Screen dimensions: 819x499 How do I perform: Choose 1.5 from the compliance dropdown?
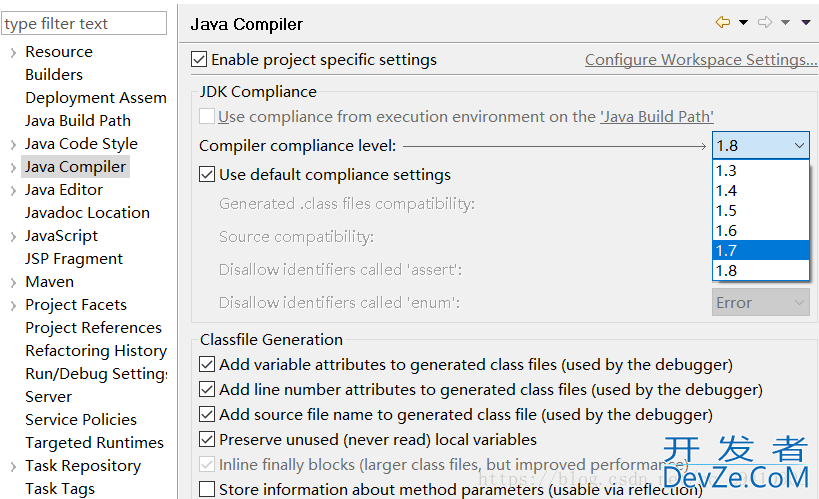[x=760, y=211]
